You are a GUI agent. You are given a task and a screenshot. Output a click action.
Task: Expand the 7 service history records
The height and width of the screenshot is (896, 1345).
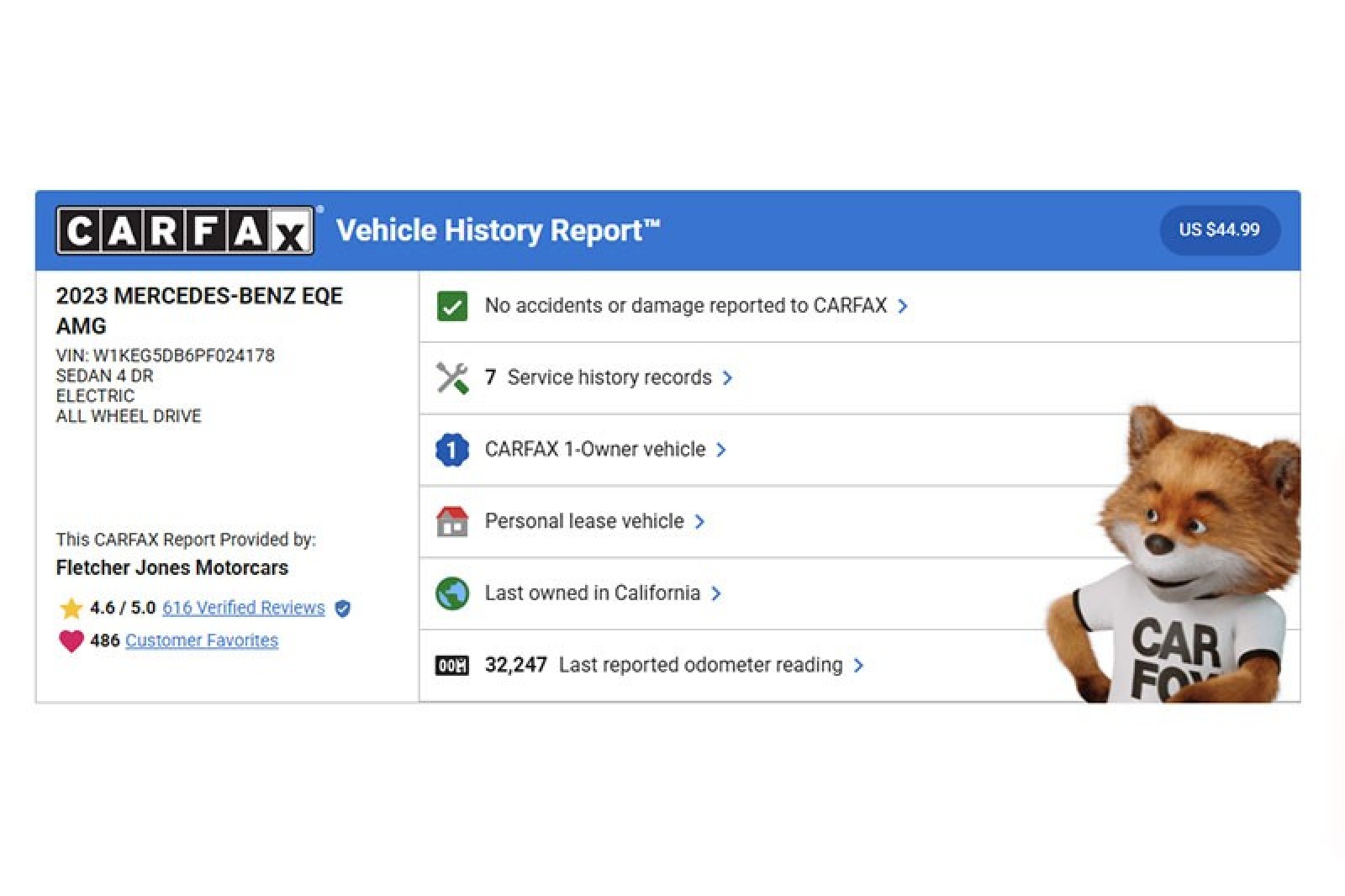(x=728, y=377)
